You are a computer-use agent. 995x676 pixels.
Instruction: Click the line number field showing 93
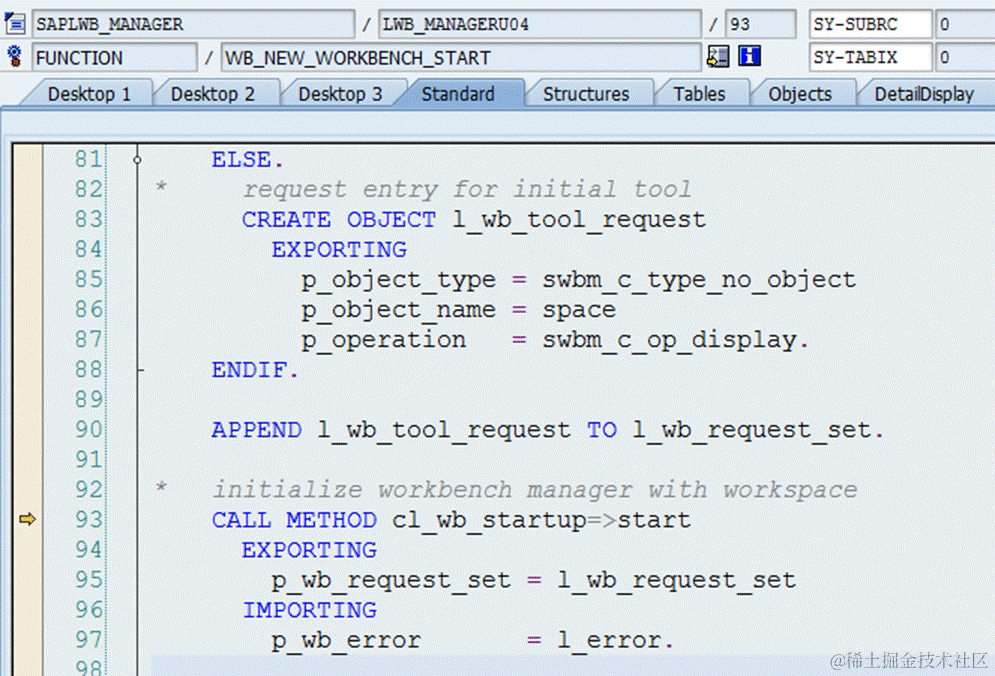pos(760,24)
